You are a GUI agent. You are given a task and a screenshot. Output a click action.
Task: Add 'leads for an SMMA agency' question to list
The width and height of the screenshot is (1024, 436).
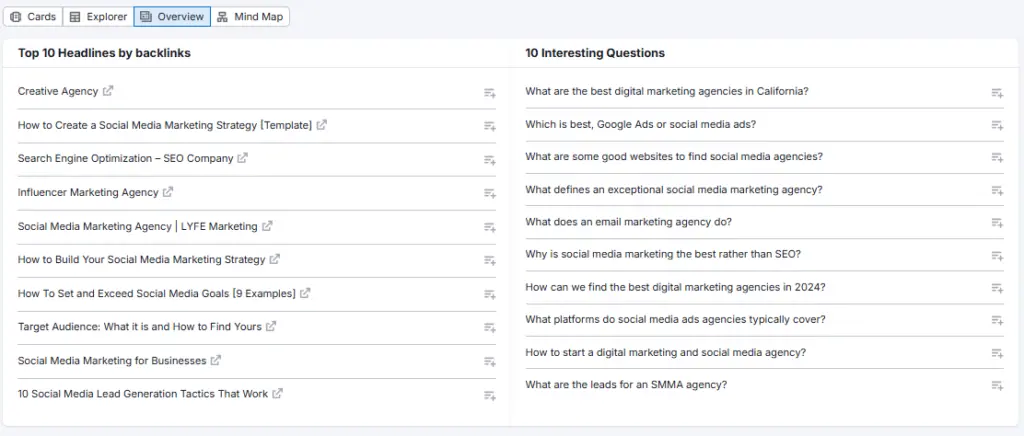[x=997, y=386]
